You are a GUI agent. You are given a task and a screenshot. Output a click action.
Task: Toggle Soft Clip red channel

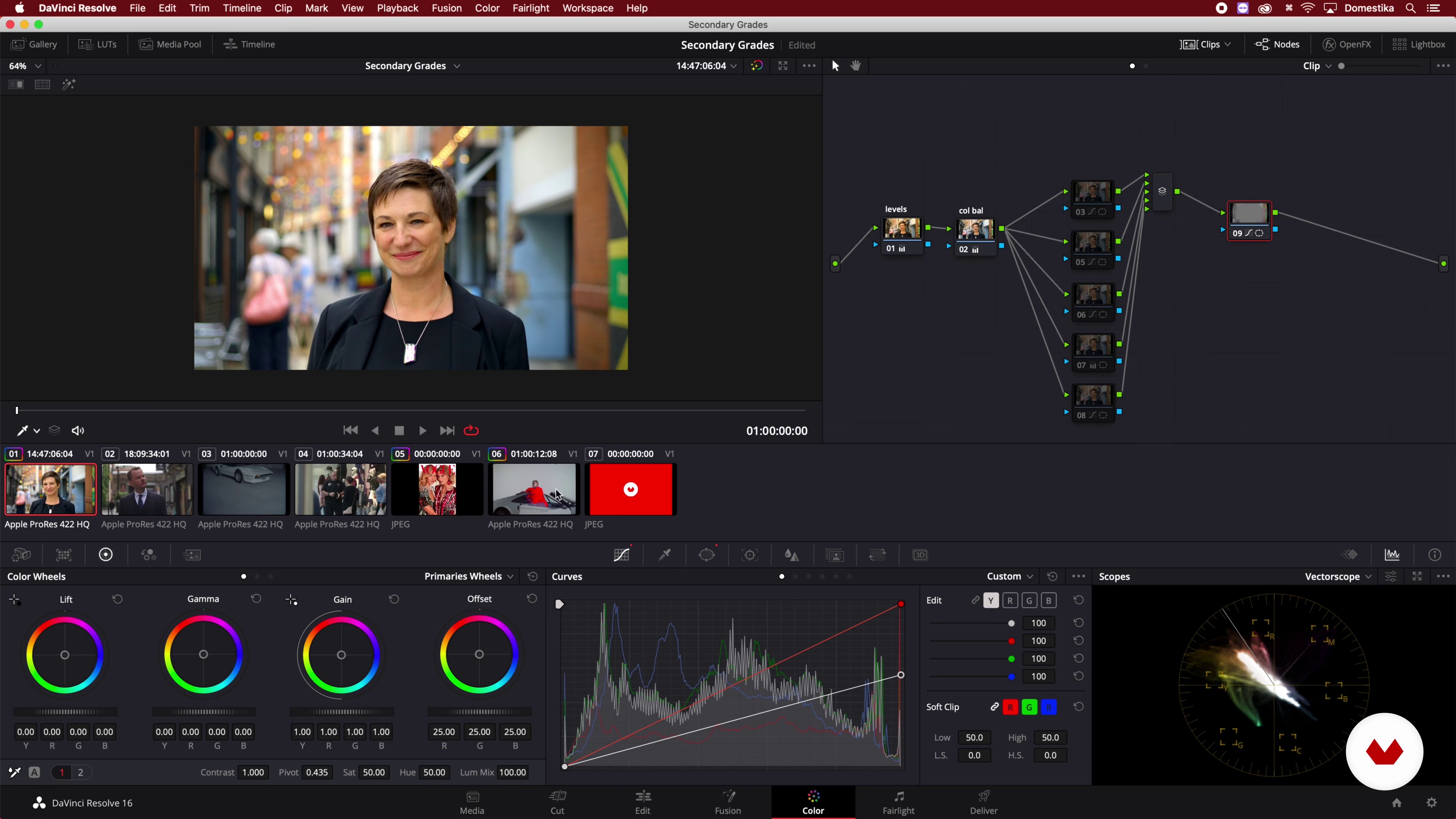click(1010, 707)
